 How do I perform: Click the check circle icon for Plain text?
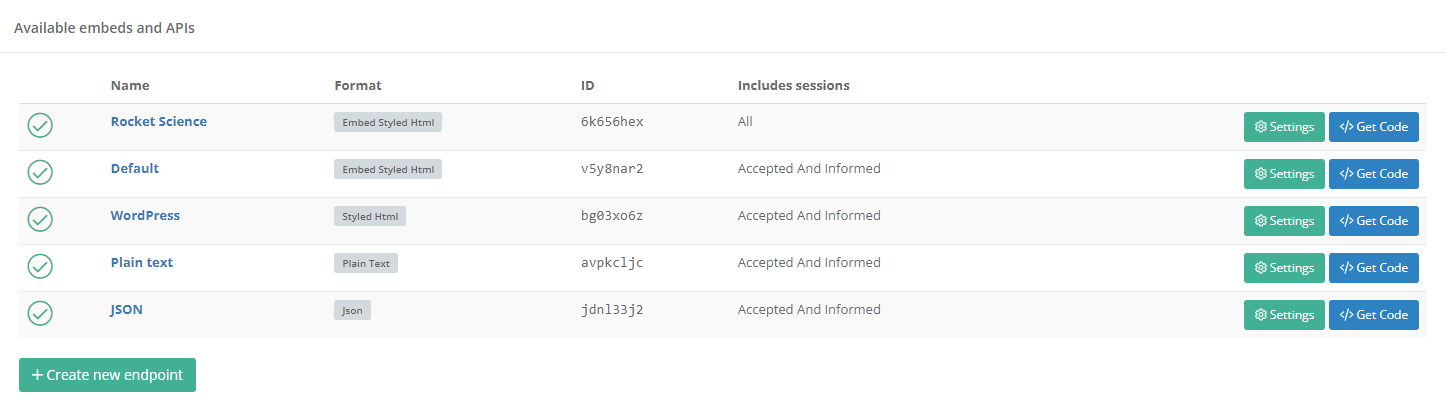40,267
